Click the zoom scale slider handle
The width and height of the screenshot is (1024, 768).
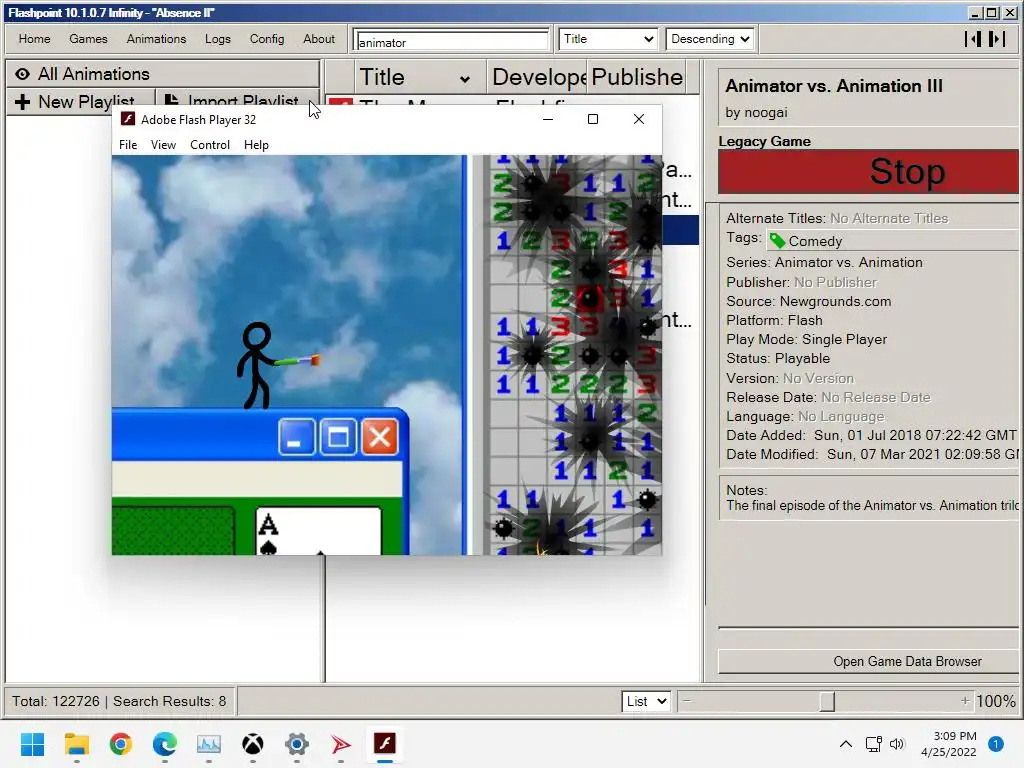(827, 701)
